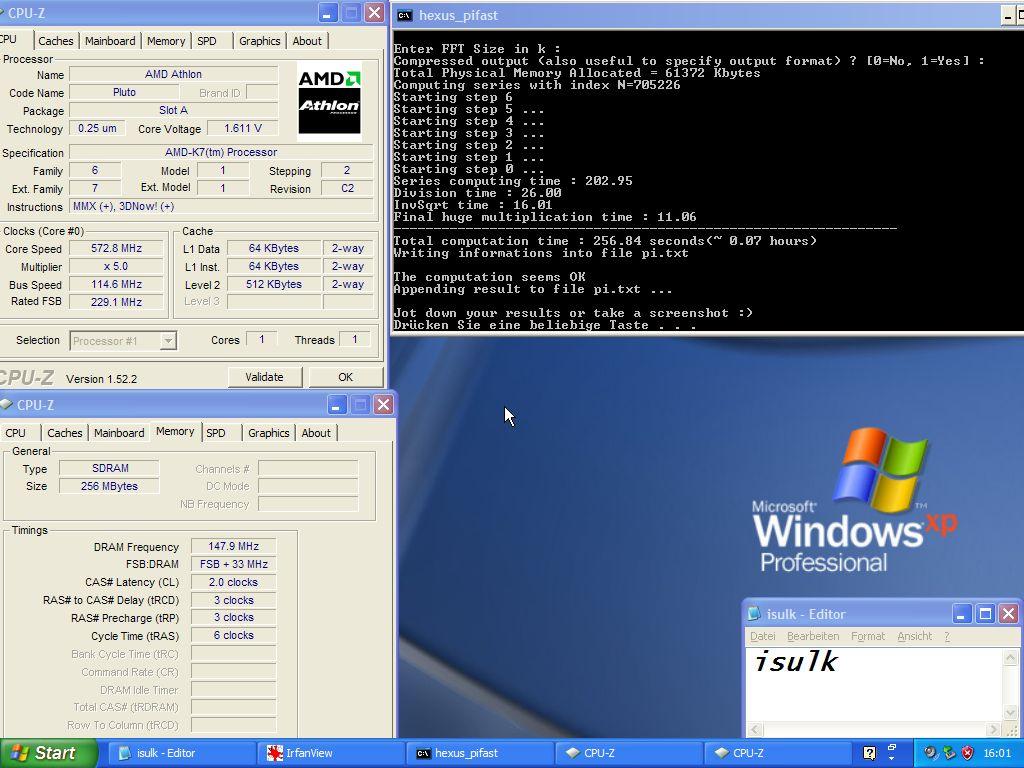Open About tab in upper CPU-Z window
This screenshot has height=768, width=1024.
click(306, 40)
